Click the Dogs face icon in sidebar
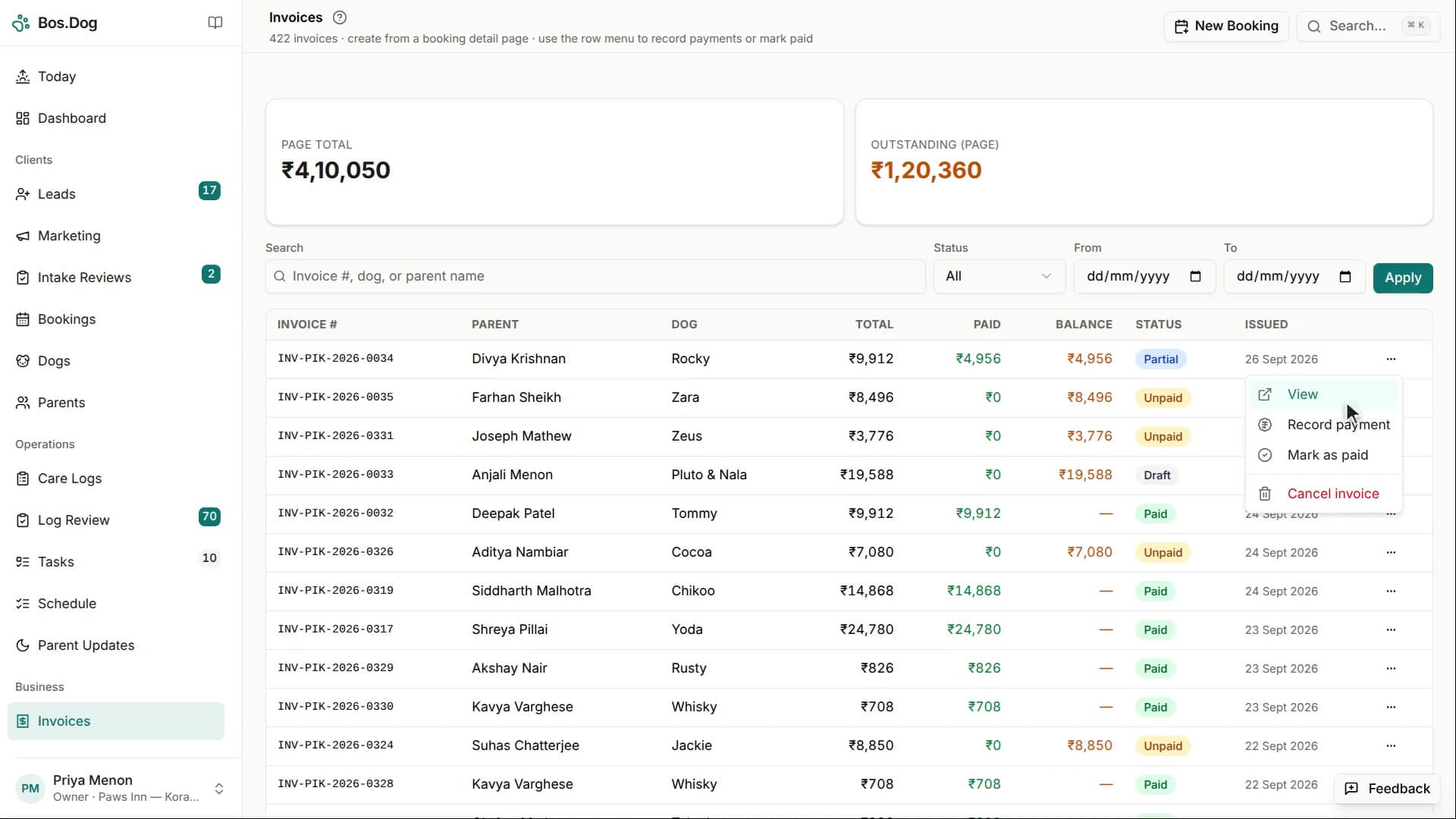 click(x=23, y=361)
